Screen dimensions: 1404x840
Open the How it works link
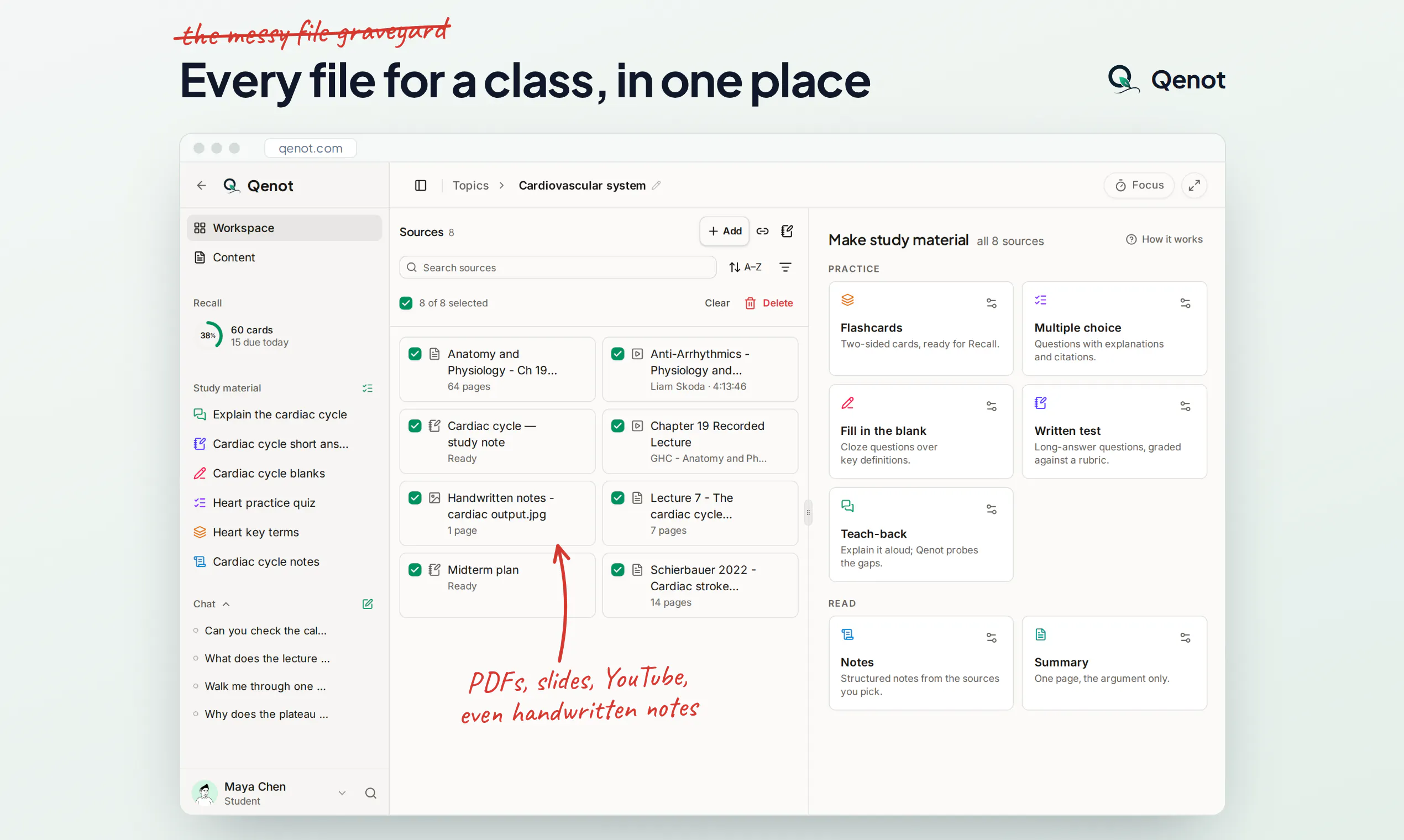coord(1165,239)
